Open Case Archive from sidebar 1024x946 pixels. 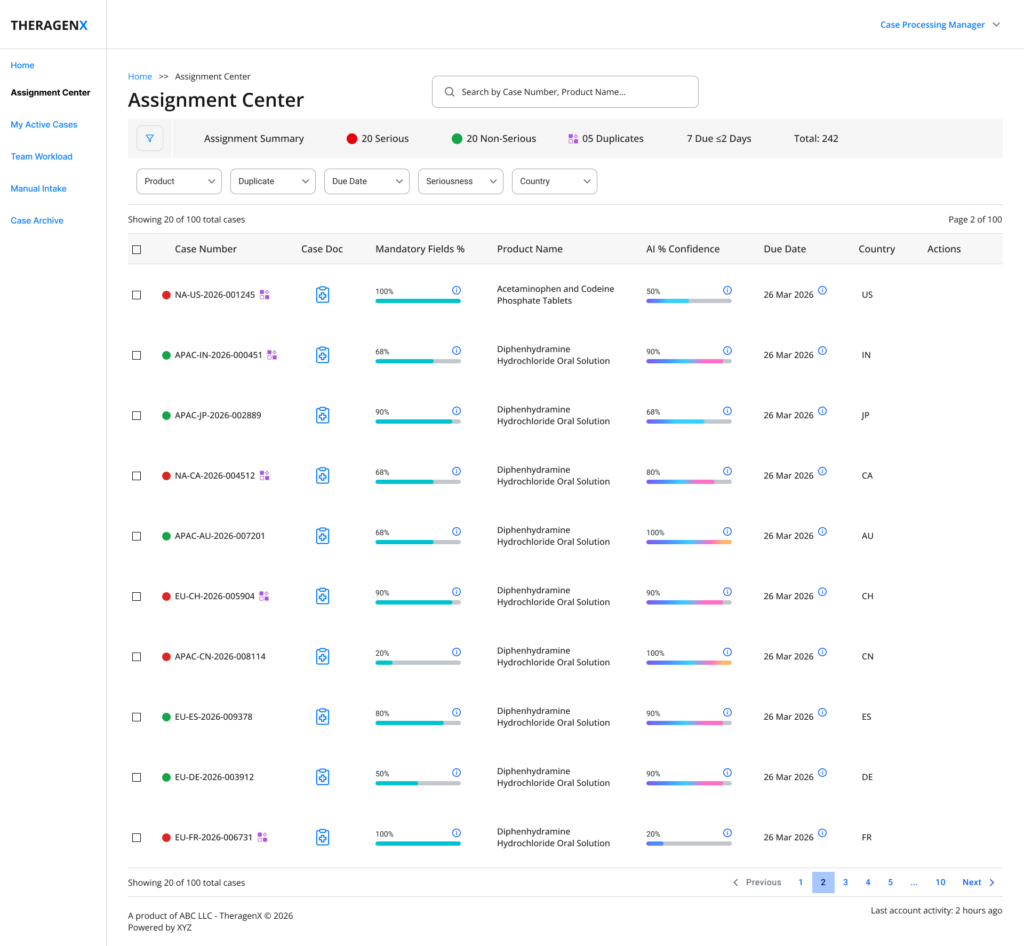[x=37, y=221]
